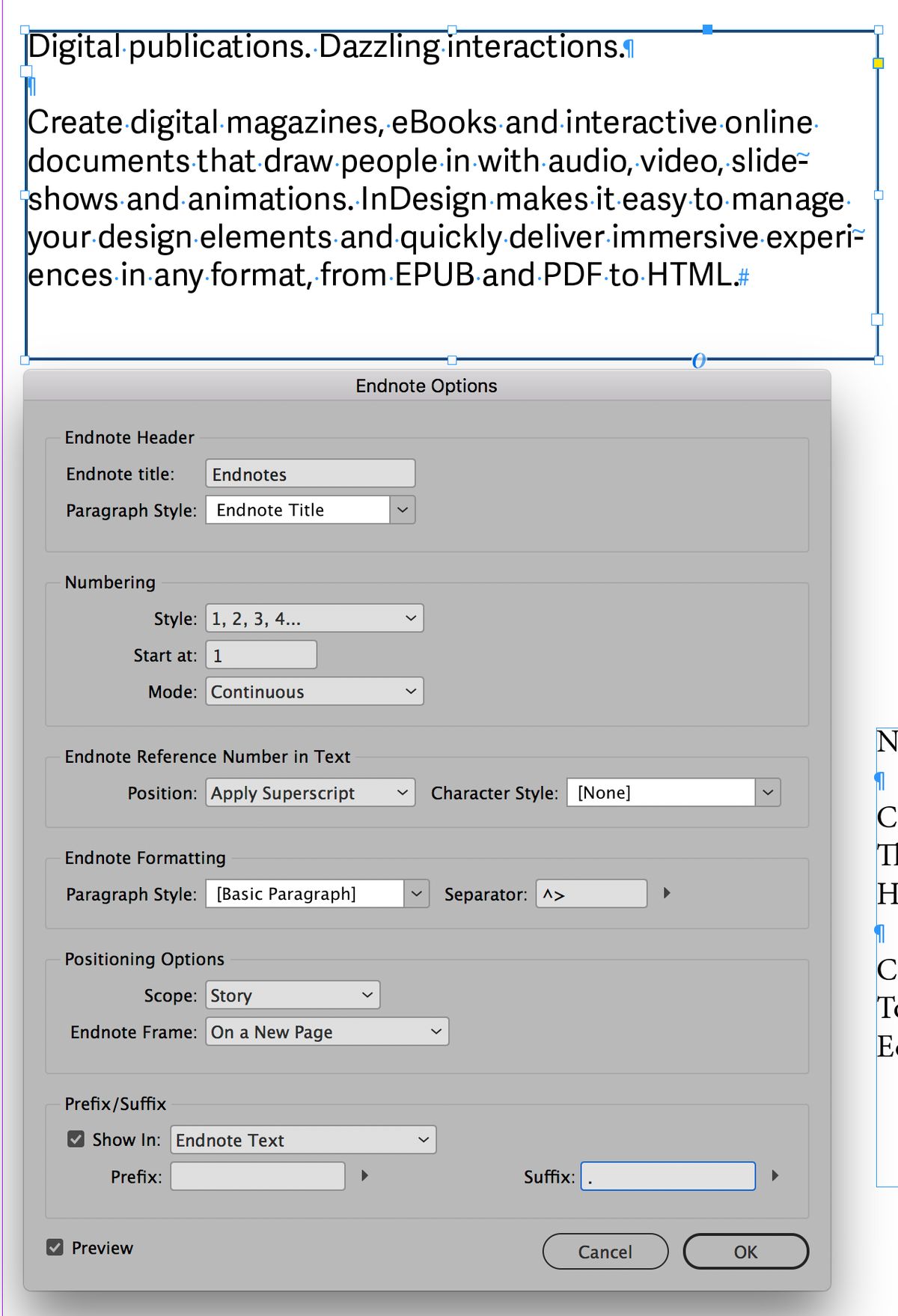Open the Character Style dropdown showing [None]
This screenshot has width=898, height=1316.
(769, 792)
